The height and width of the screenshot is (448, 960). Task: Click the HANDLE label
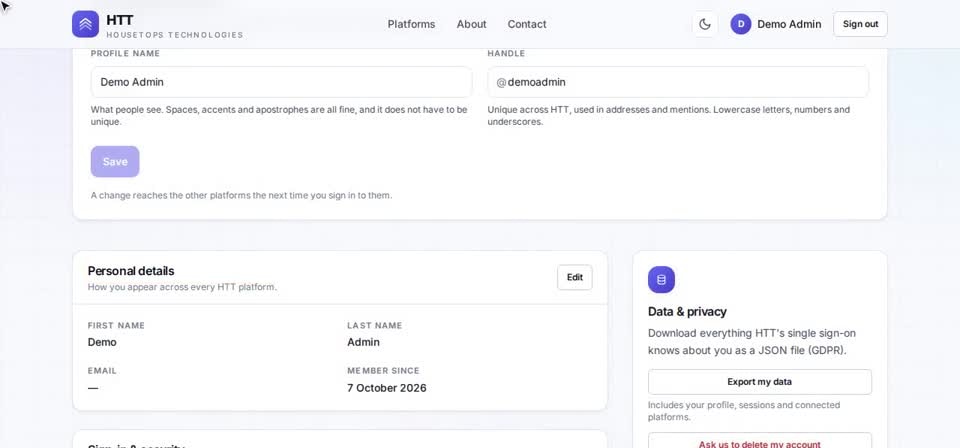[x=506, y=54]
